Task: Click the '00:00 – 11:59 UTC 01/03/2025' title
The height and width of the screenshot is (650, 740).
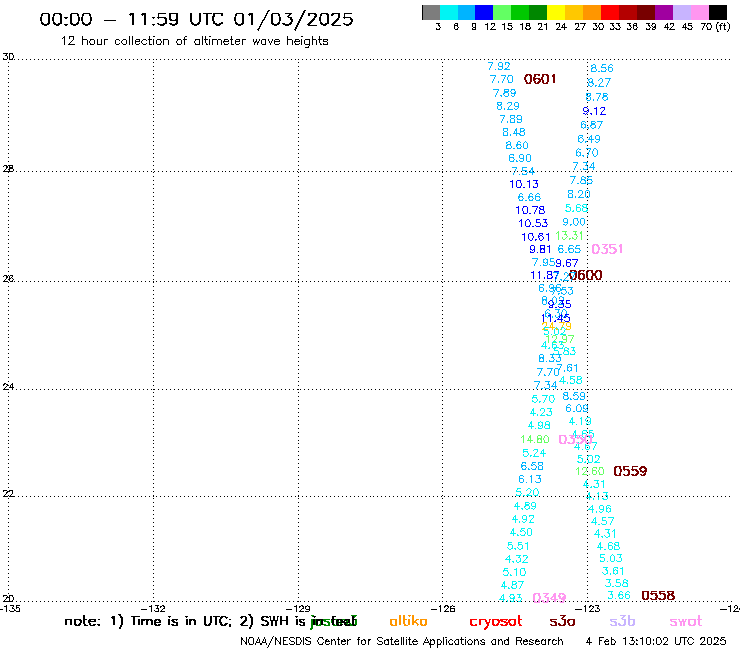Action: pos(196,20)
